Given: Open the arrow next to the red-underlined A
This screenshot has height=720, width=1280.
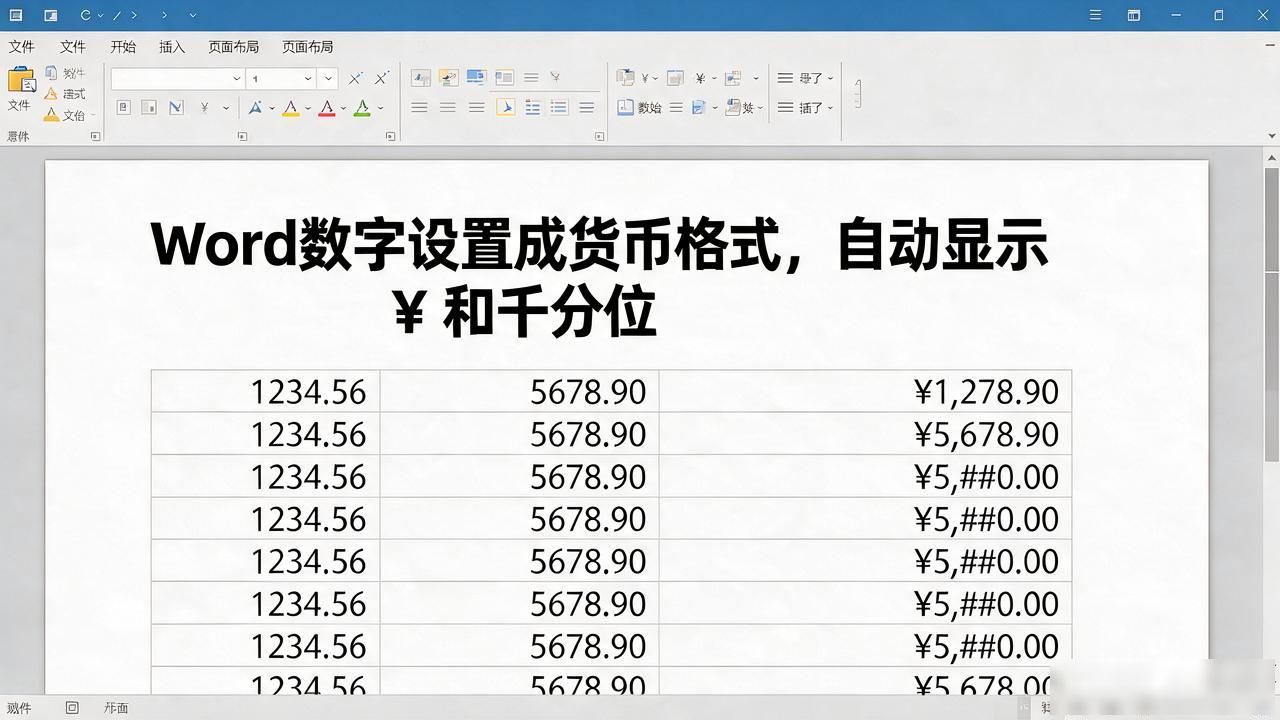Looking at the screenshot, I should pyautogui.click(x=343, y=108).
